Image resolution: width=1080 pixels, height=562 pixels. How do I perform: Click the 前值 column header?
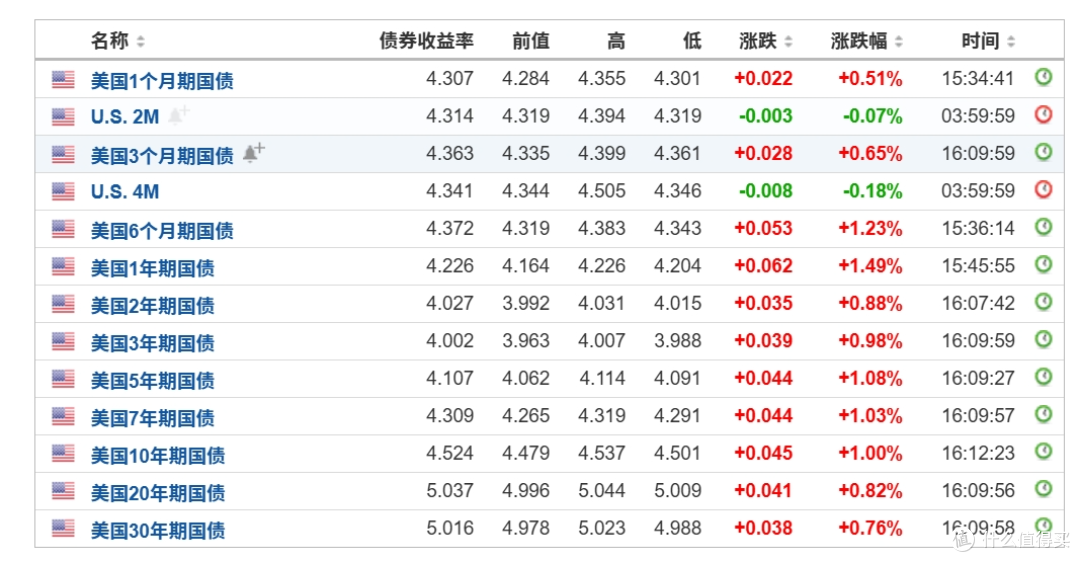[x=530, y=41]
